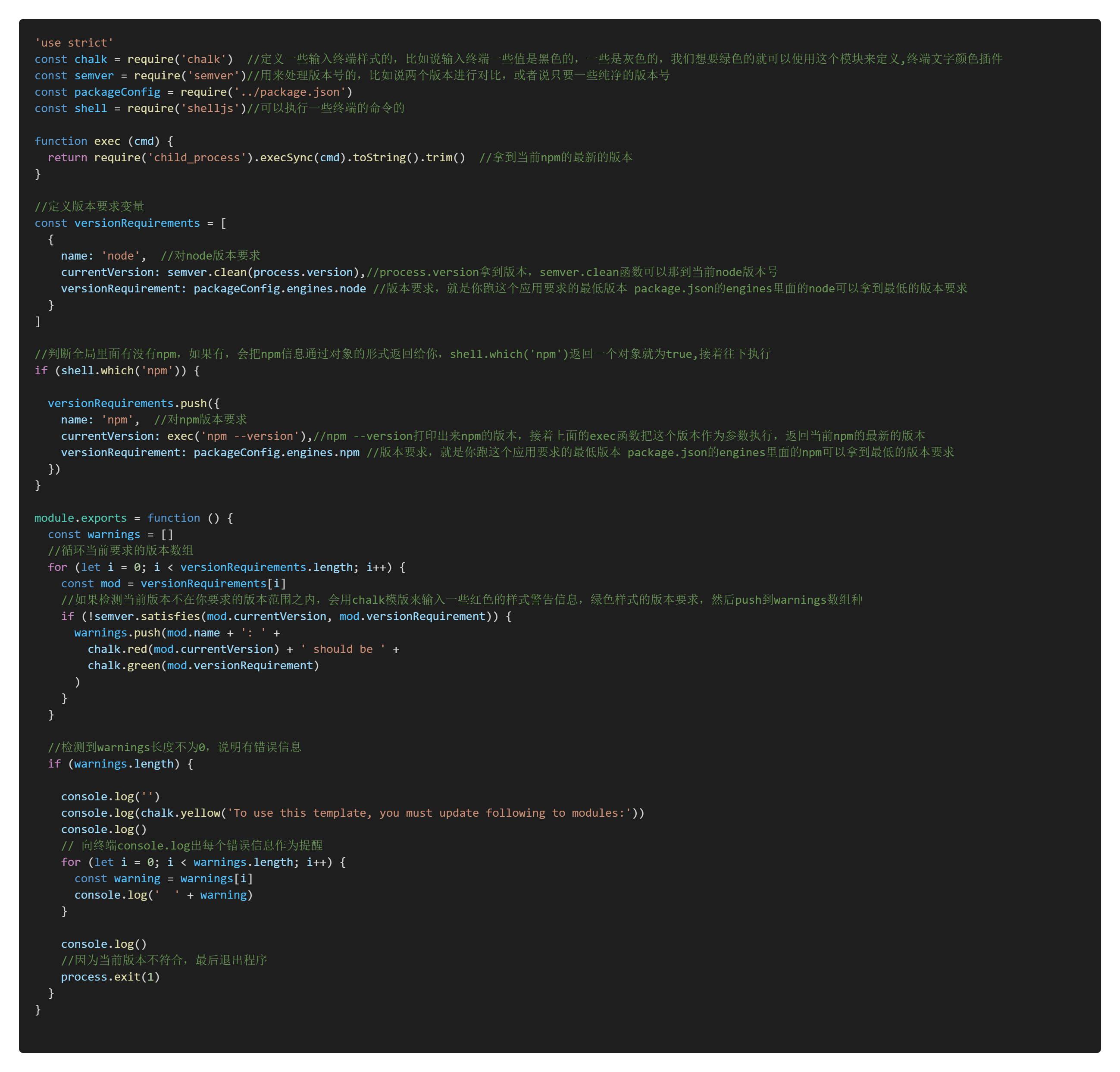Click the 'use strict' directive line

74,43
